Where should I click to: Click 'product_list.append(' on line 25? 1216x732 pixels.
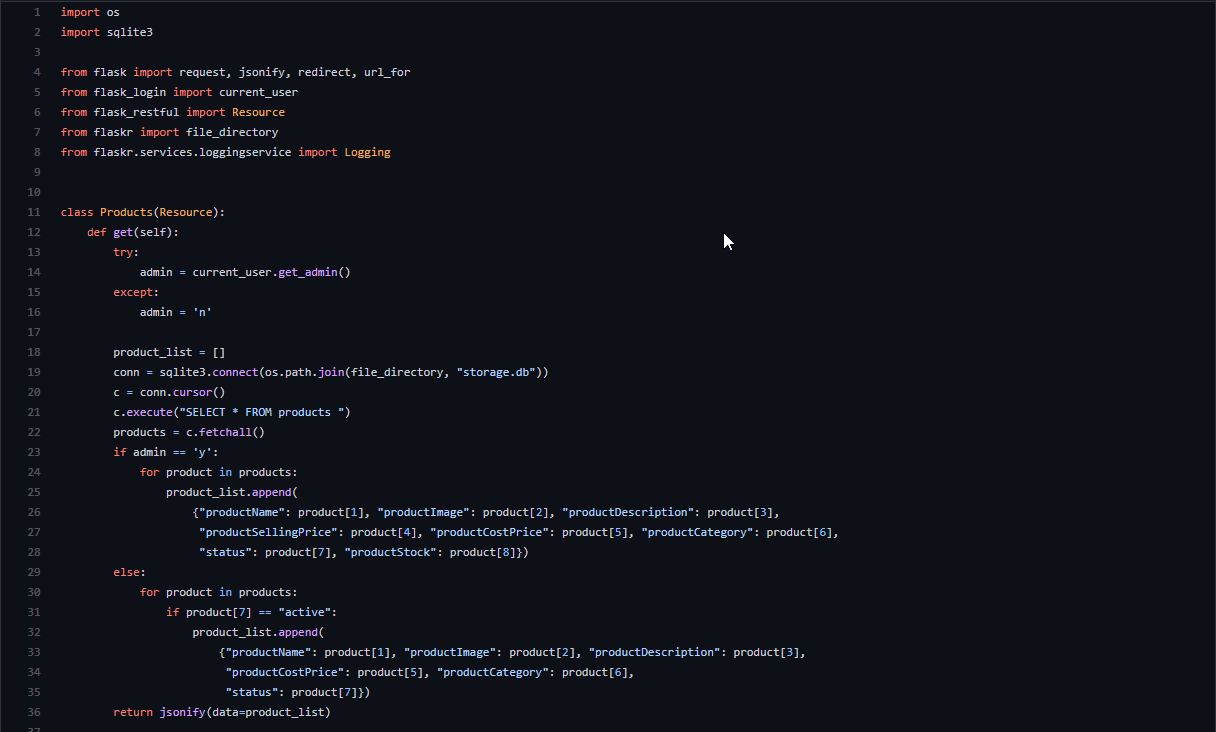tap(232, 492)
